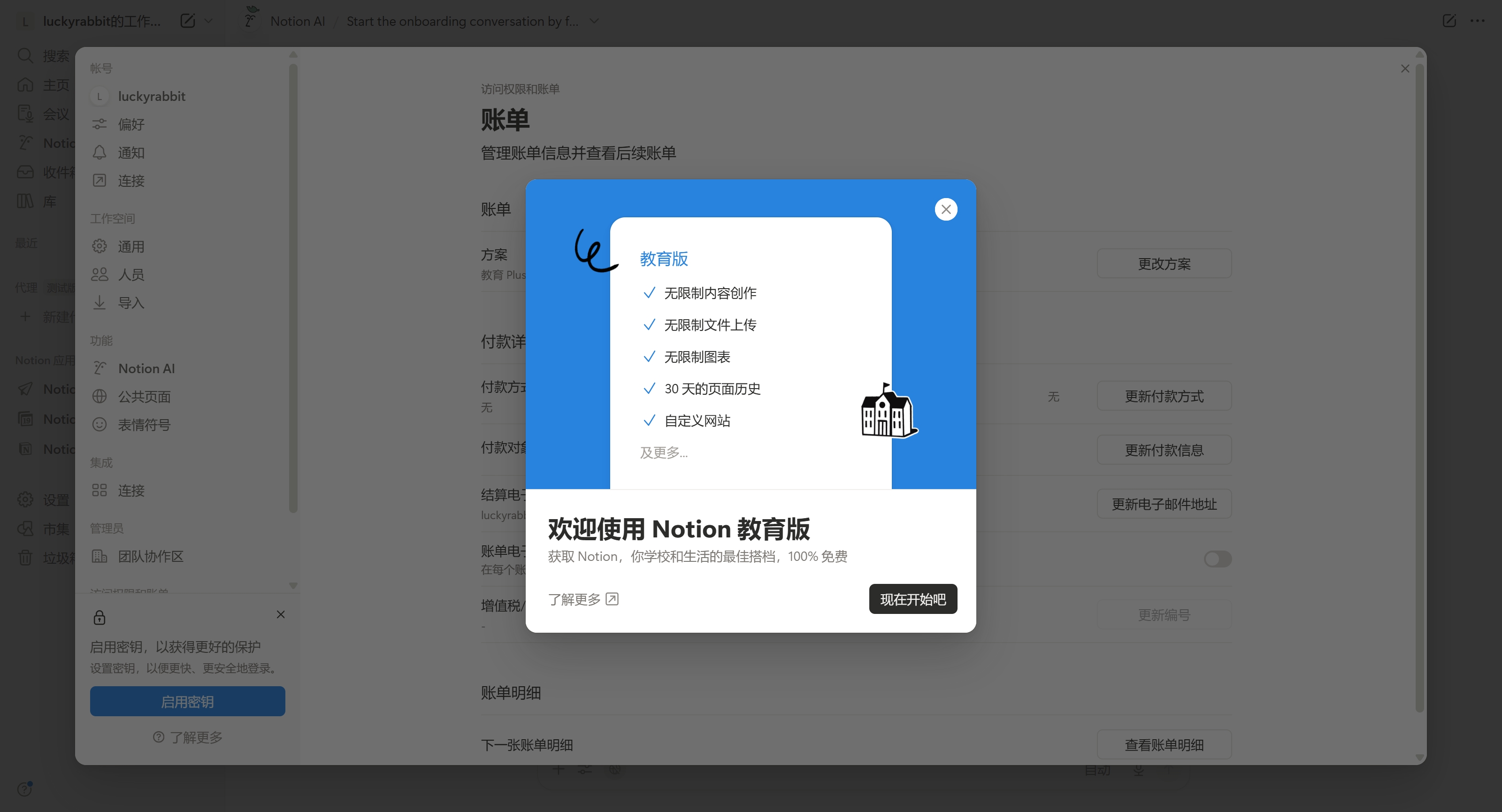
Task: Click the 更新付款信息 button
Action: point(1164,450)
